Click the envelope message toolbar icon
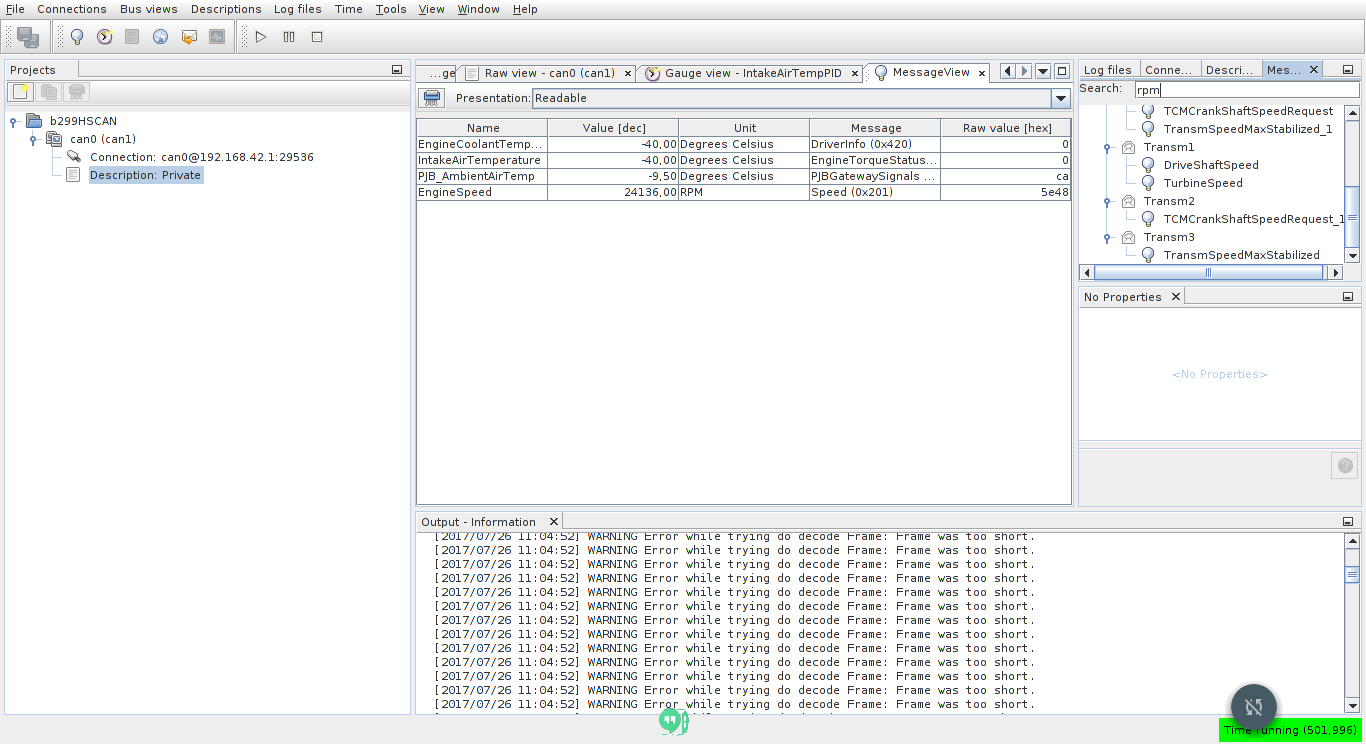1366x744 pixels. click(x=189, y=37)
